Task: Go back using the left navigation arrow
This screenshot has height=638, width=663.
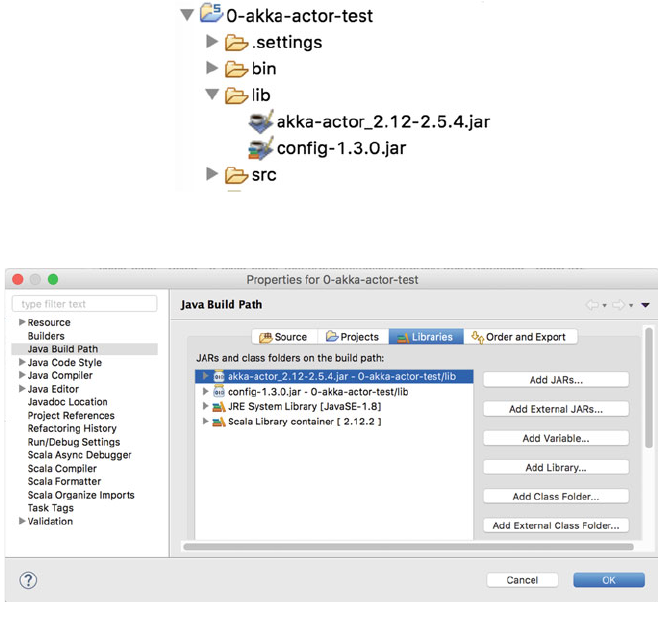Action: (592, 305)
